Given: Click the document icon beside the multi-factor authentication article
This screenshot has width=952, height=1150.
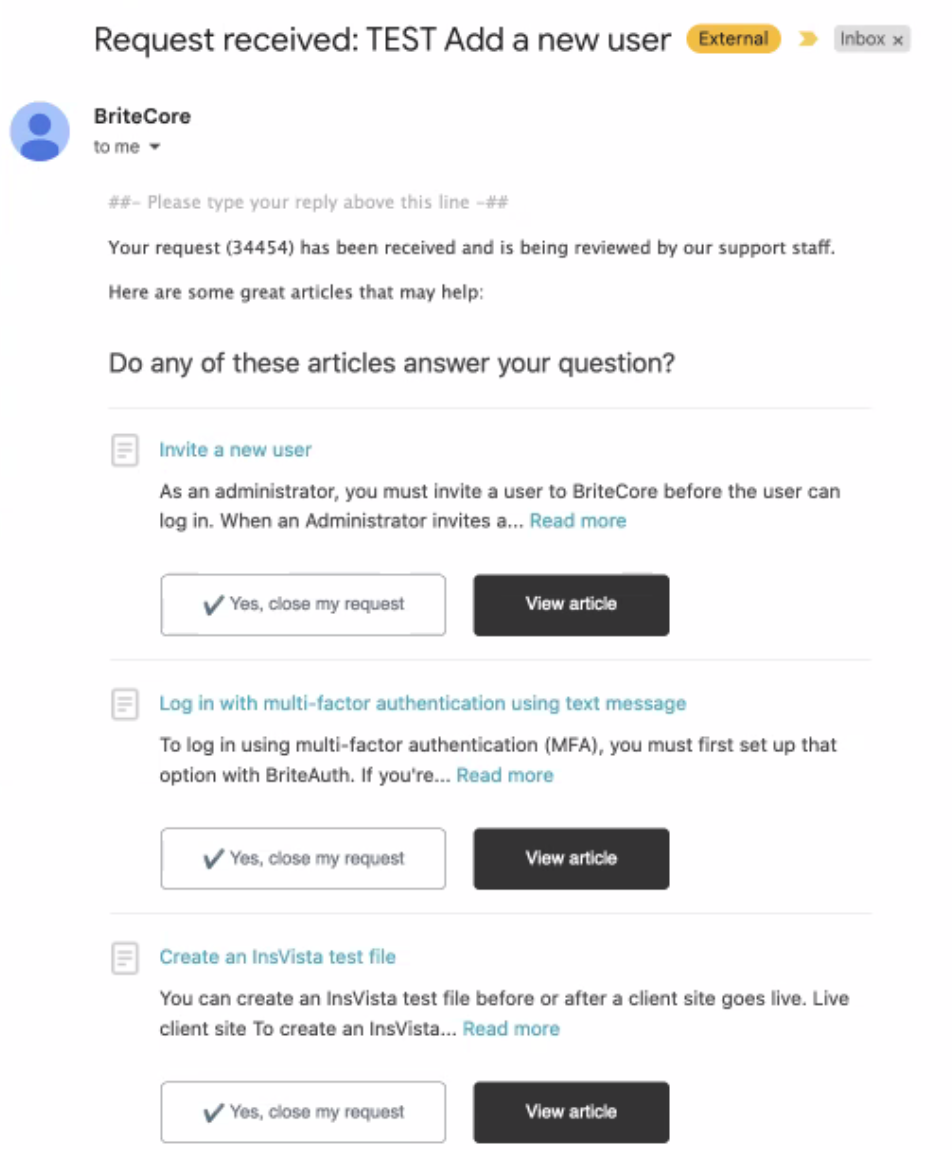Looking at the screenshot, I should click(x=125, y=704).
